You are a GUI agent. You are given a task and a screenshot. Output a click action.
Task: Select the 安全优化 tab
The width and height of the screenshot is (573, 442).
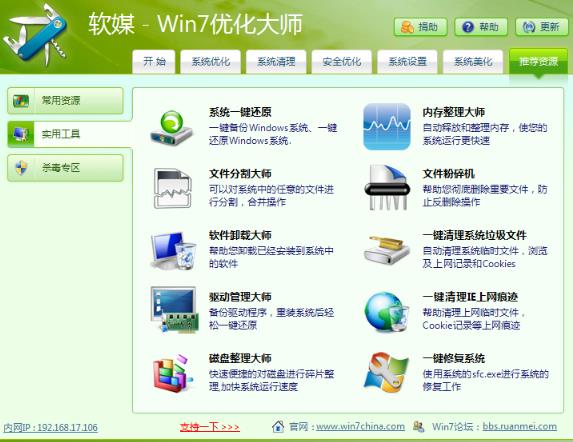342,61
